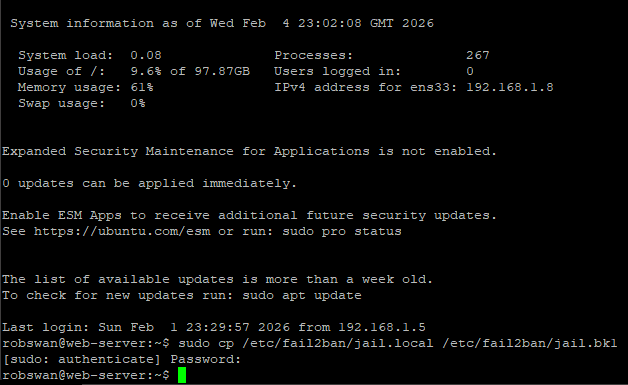Select the 'System load: 0.08' value
Viewport: 628px width, 385px height.
point(146,55)
